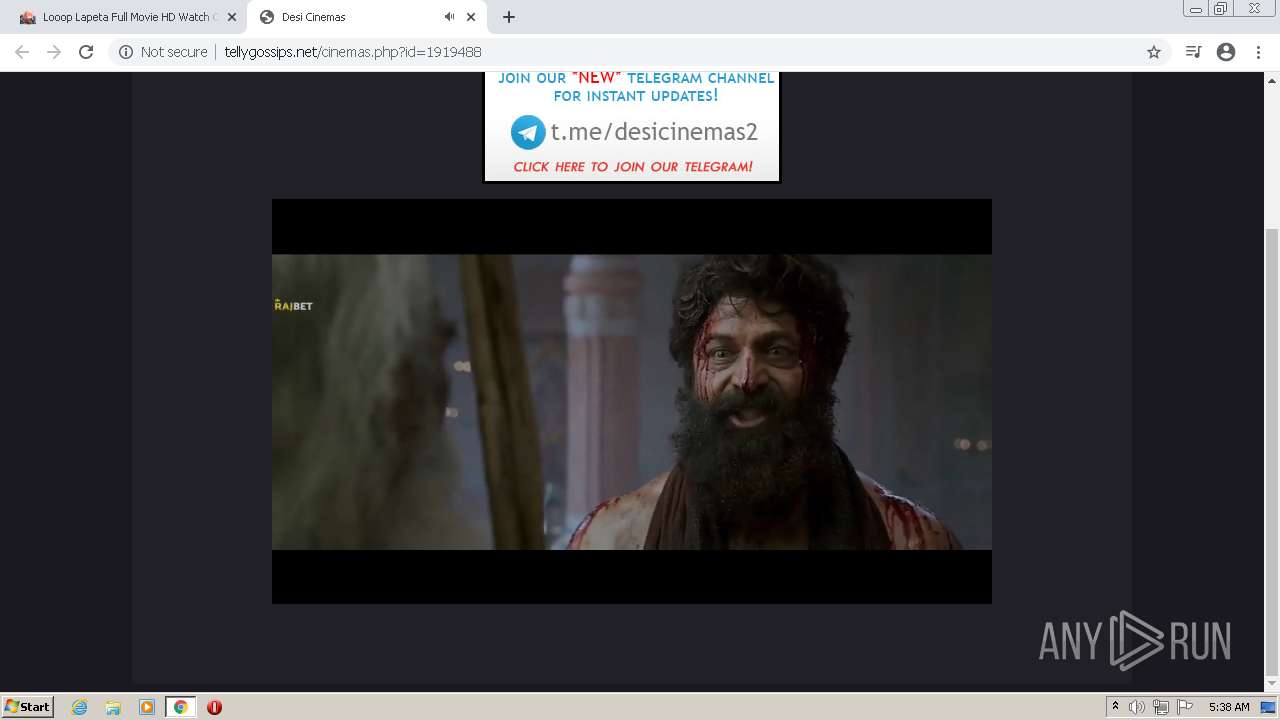
Task: Restore down the Chrome window
Action: [x=1221, y=9]
